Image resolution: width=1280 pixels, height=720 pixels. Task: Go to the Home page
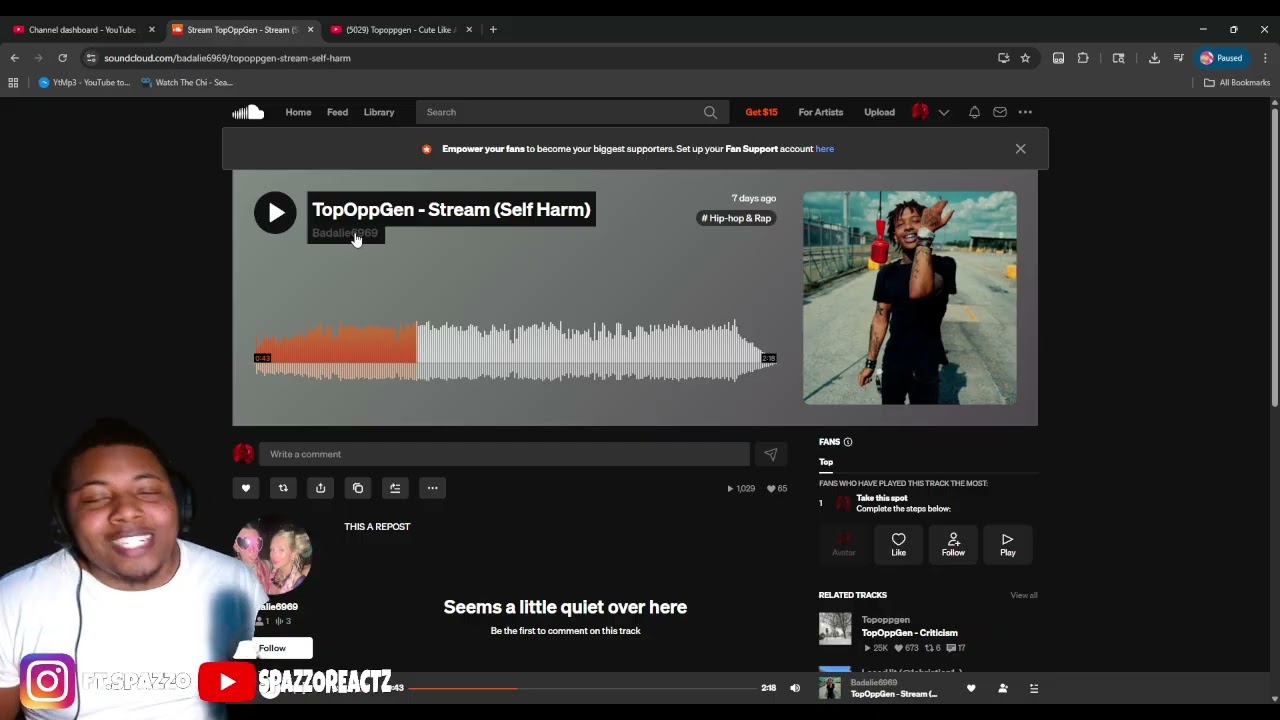[x=298, y=112]
